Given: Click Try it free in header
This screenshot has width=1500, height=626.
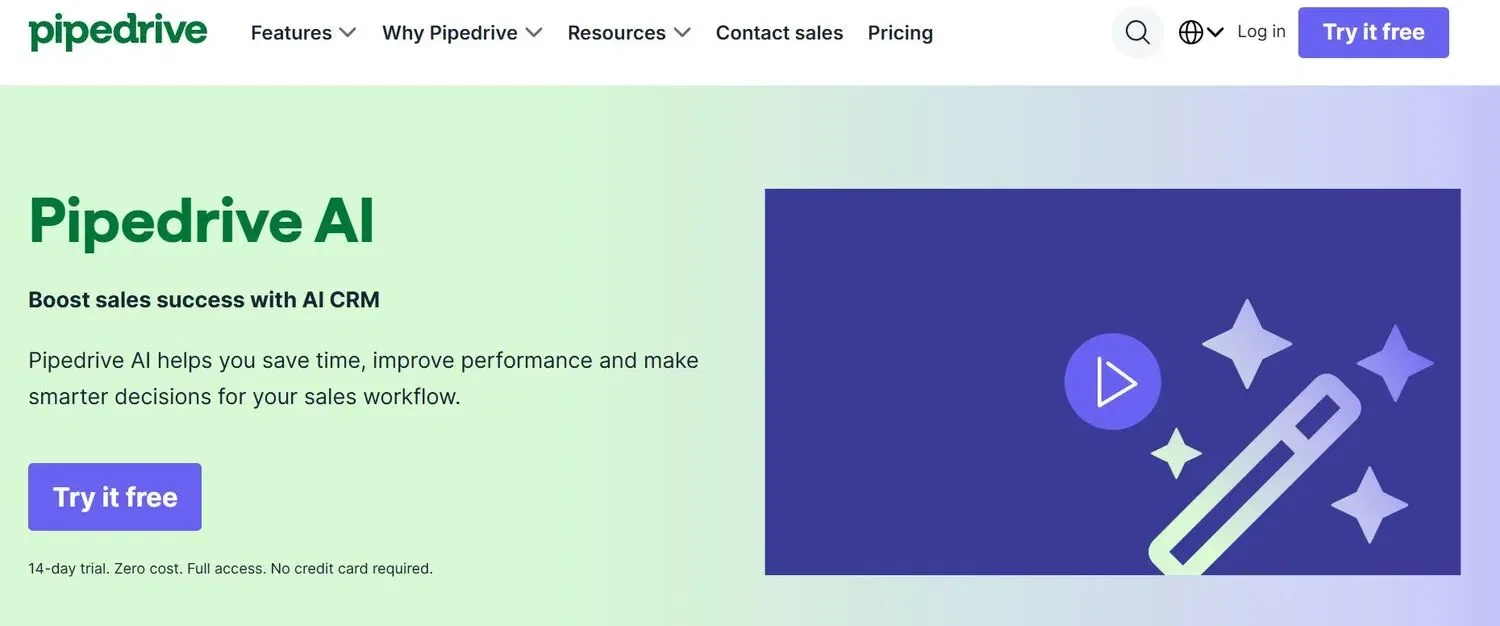Looking at the screenshot, I should (1373, 32).
